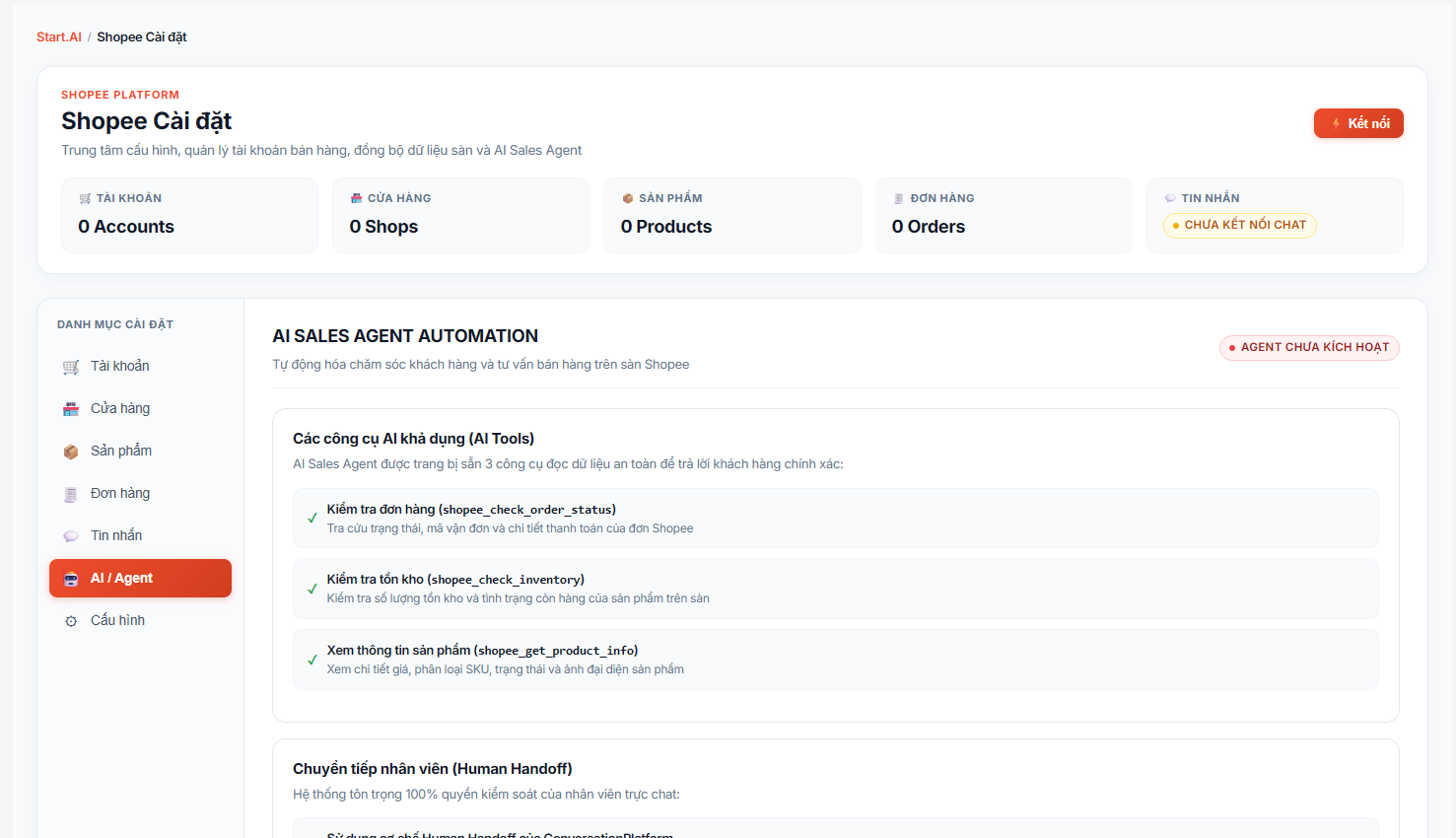The image size is (1456, 838).
Task: Click the shopping cart icon beside Tài khoản
Action: point(71,367)
